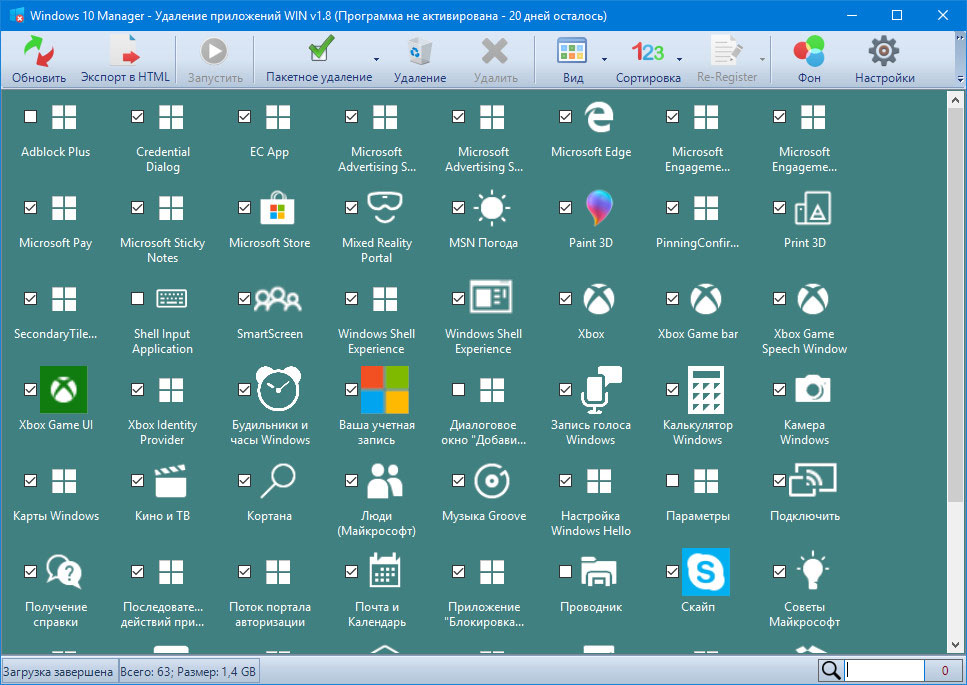The width and height of the screenshot is (967, 685).
Task: Select the Microsoft Edge app icon
Action: click(598, 118)
